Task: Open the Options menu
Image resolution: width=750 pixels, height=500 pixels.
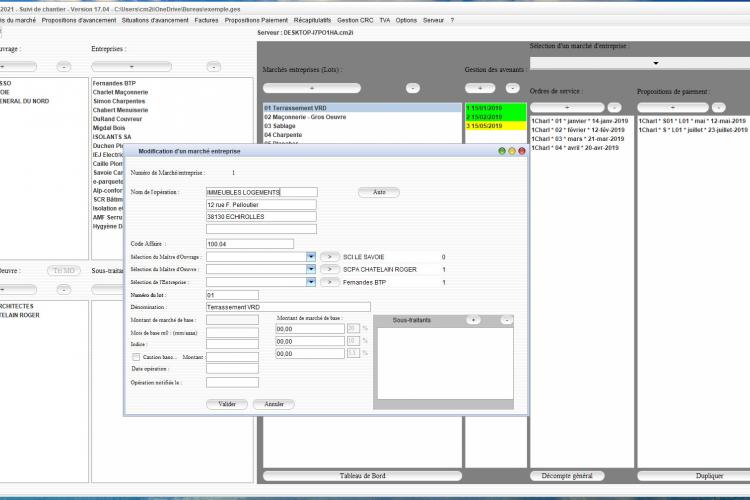Action: [x=406, y=20]
